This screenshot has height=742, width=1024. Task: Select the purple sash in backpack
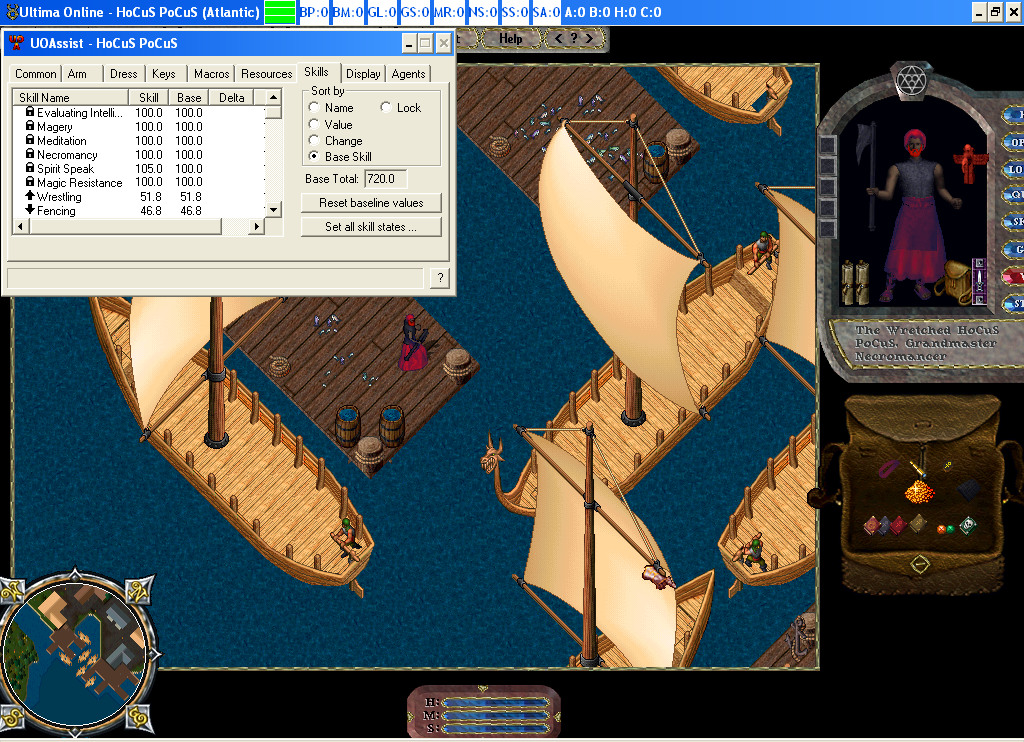click(889, 469)
